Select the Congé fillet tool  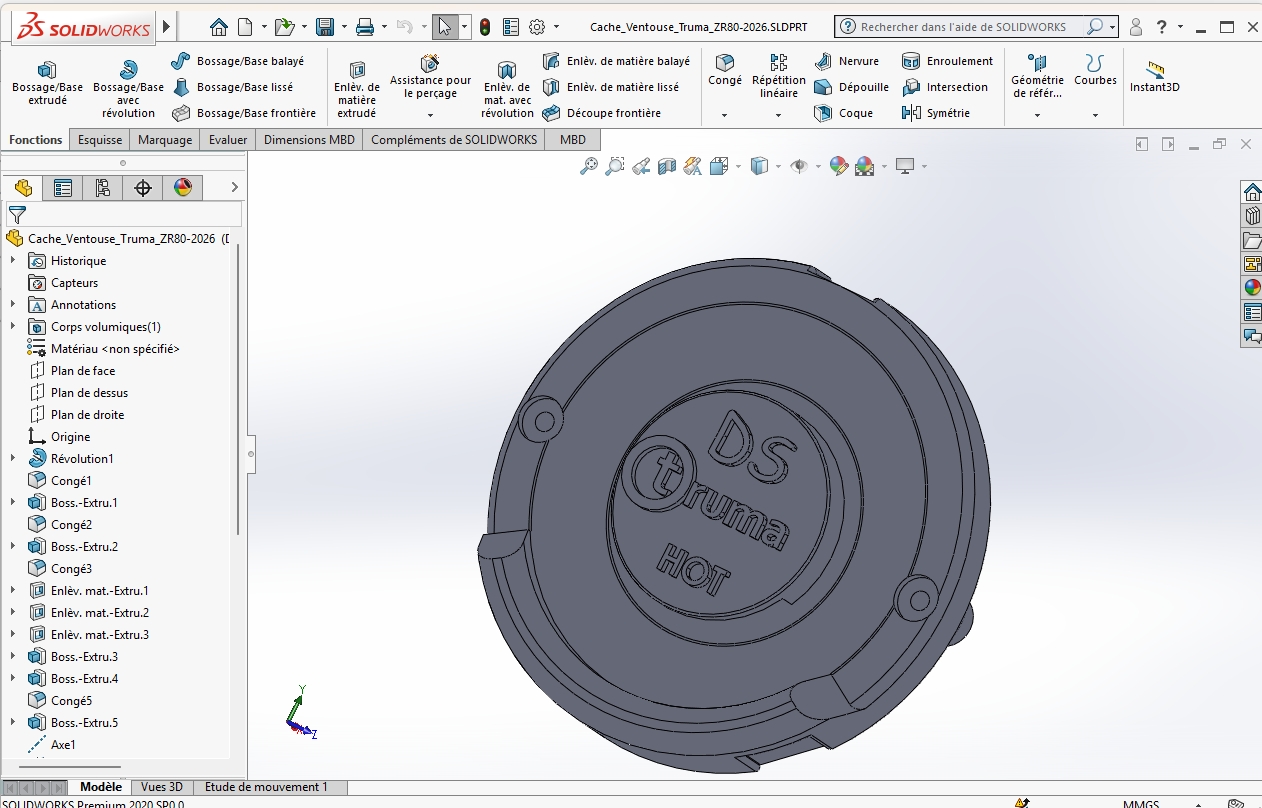click(724, 69)
